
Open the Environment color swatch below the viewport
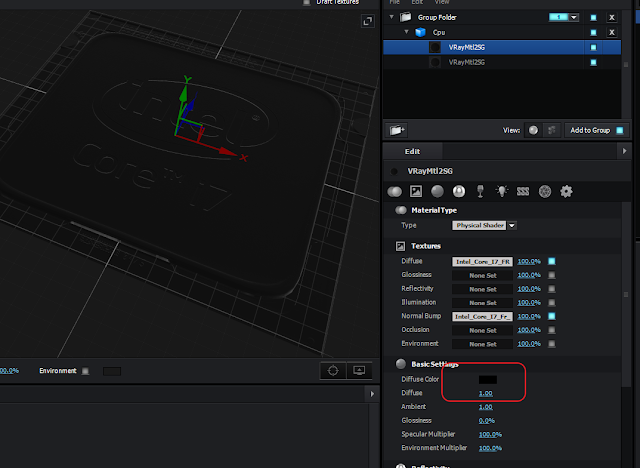pyautogui.click(x=112, y=371)
